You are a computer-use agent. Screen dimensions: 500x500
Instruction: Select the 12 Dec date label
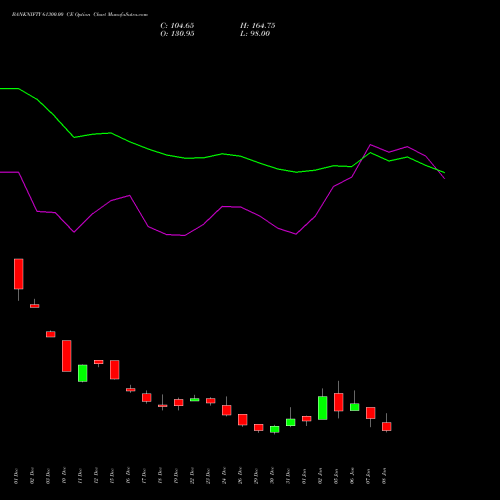point(96,476)
